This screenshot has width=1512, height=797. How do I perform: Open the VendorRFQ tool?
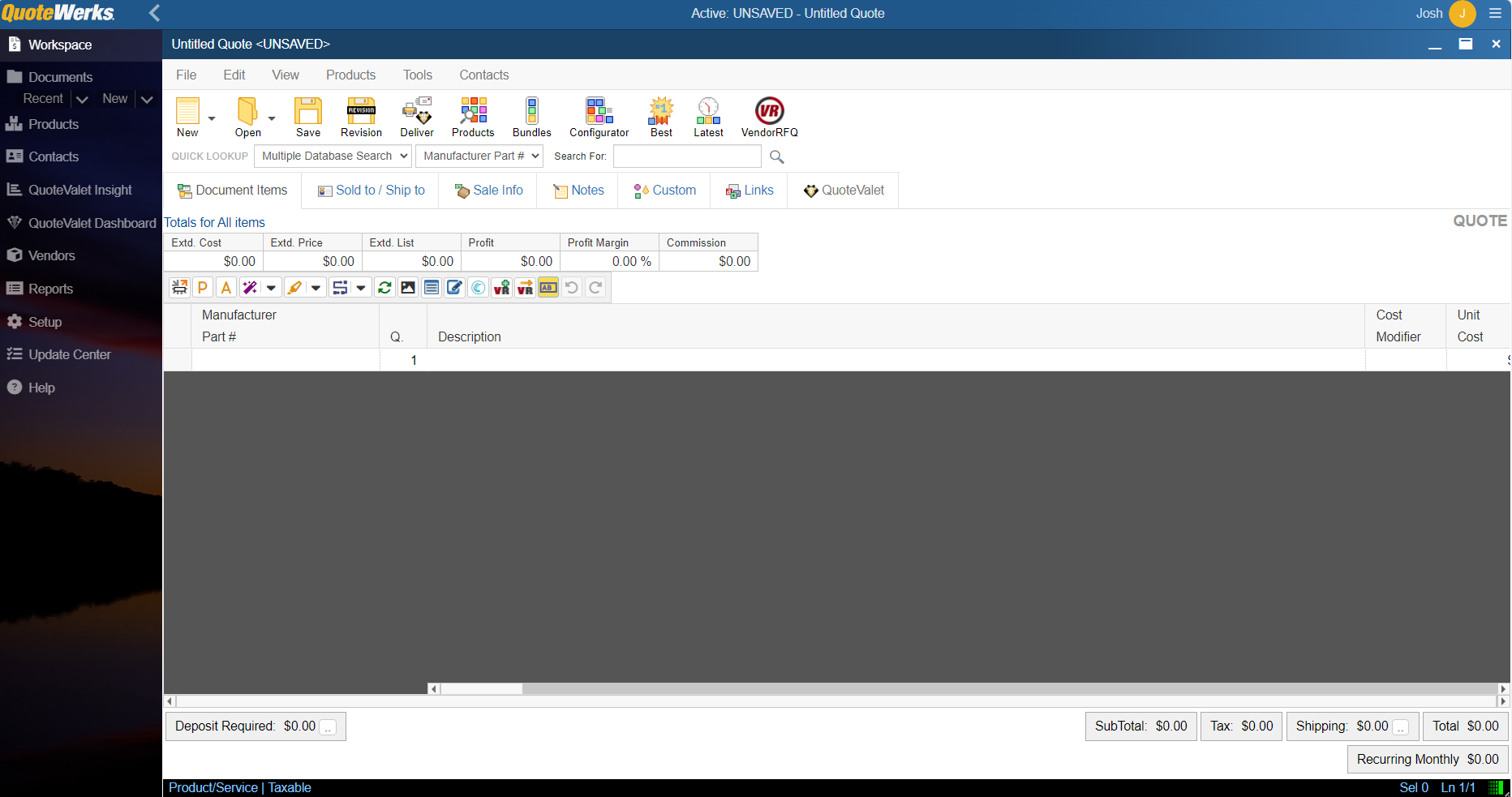pyautogui.click(x=769, y=117)
